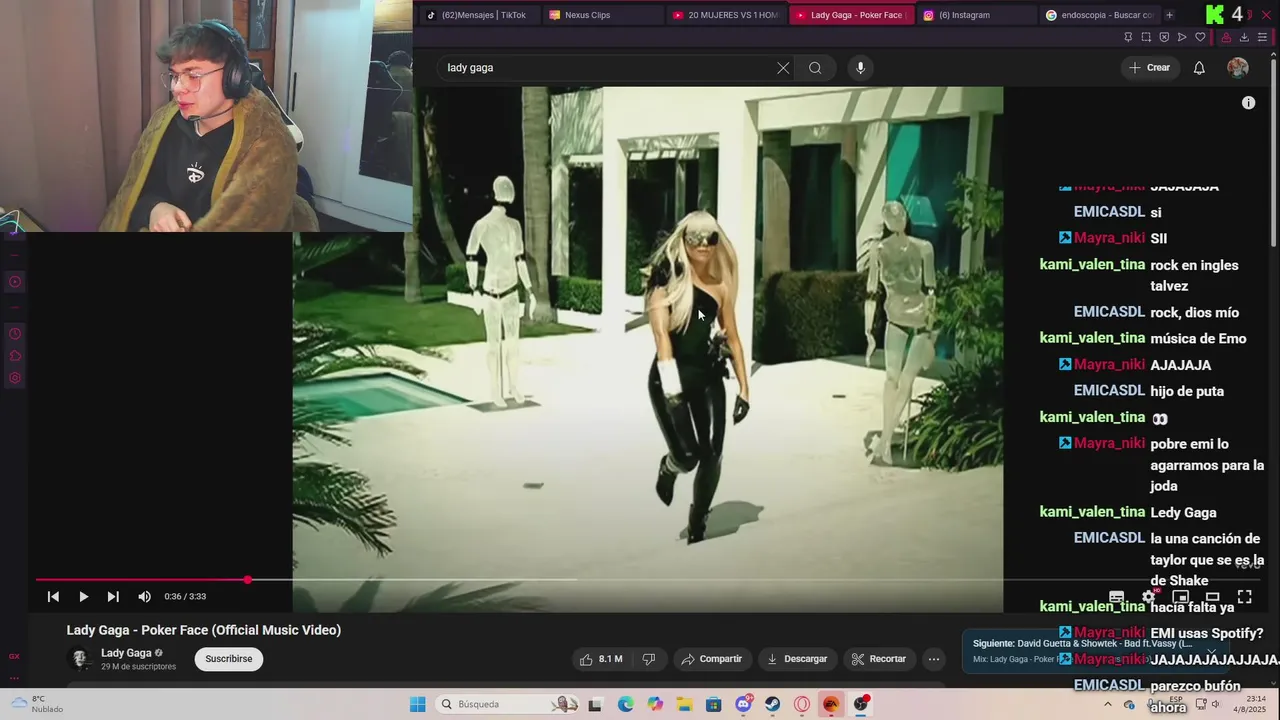
Task: Bookmark the page with the heart icon
Action: [1200, 37]
